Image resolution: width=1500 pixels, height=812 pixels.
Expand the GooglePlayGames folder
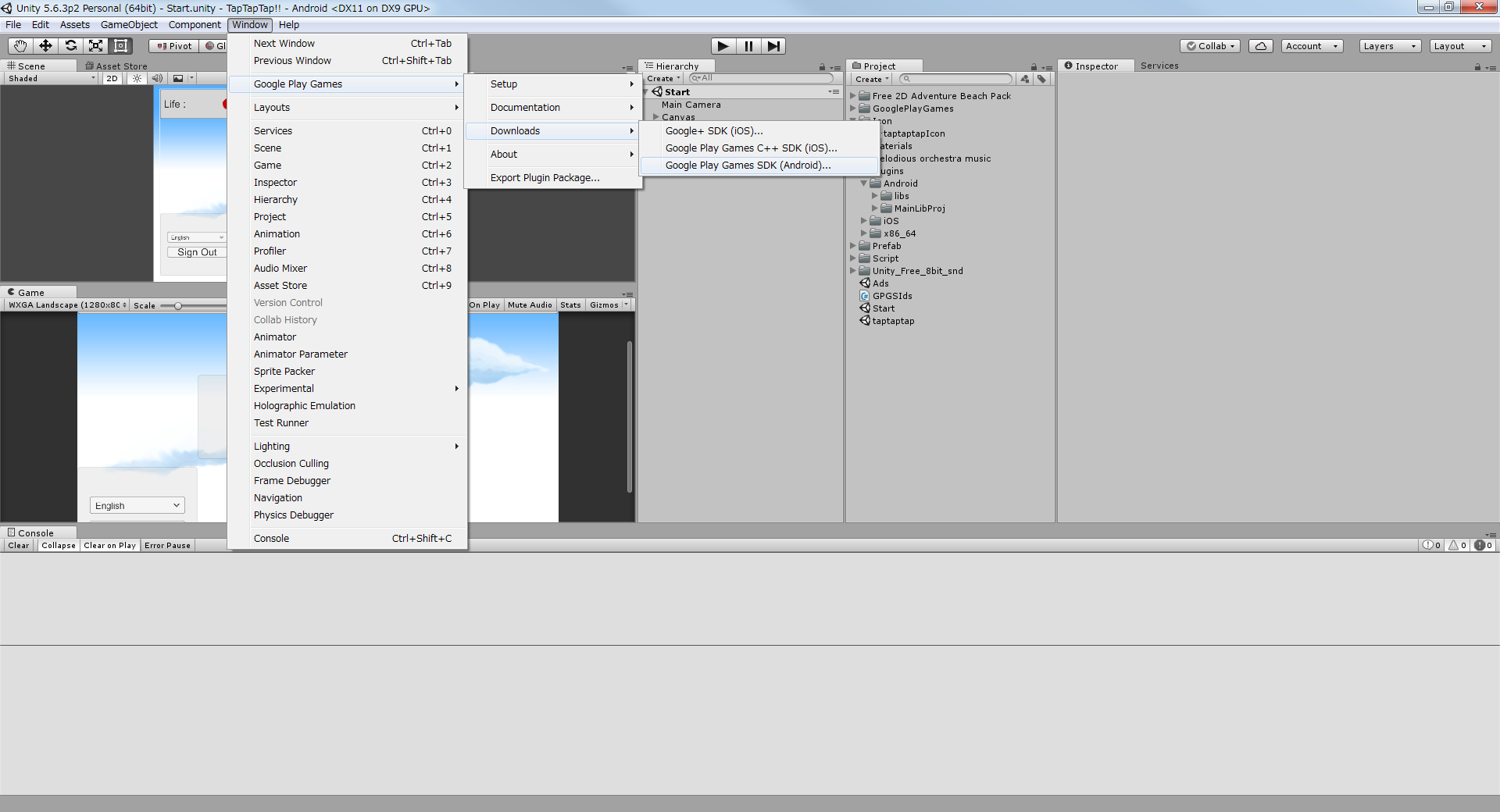[x=853, y=109]
